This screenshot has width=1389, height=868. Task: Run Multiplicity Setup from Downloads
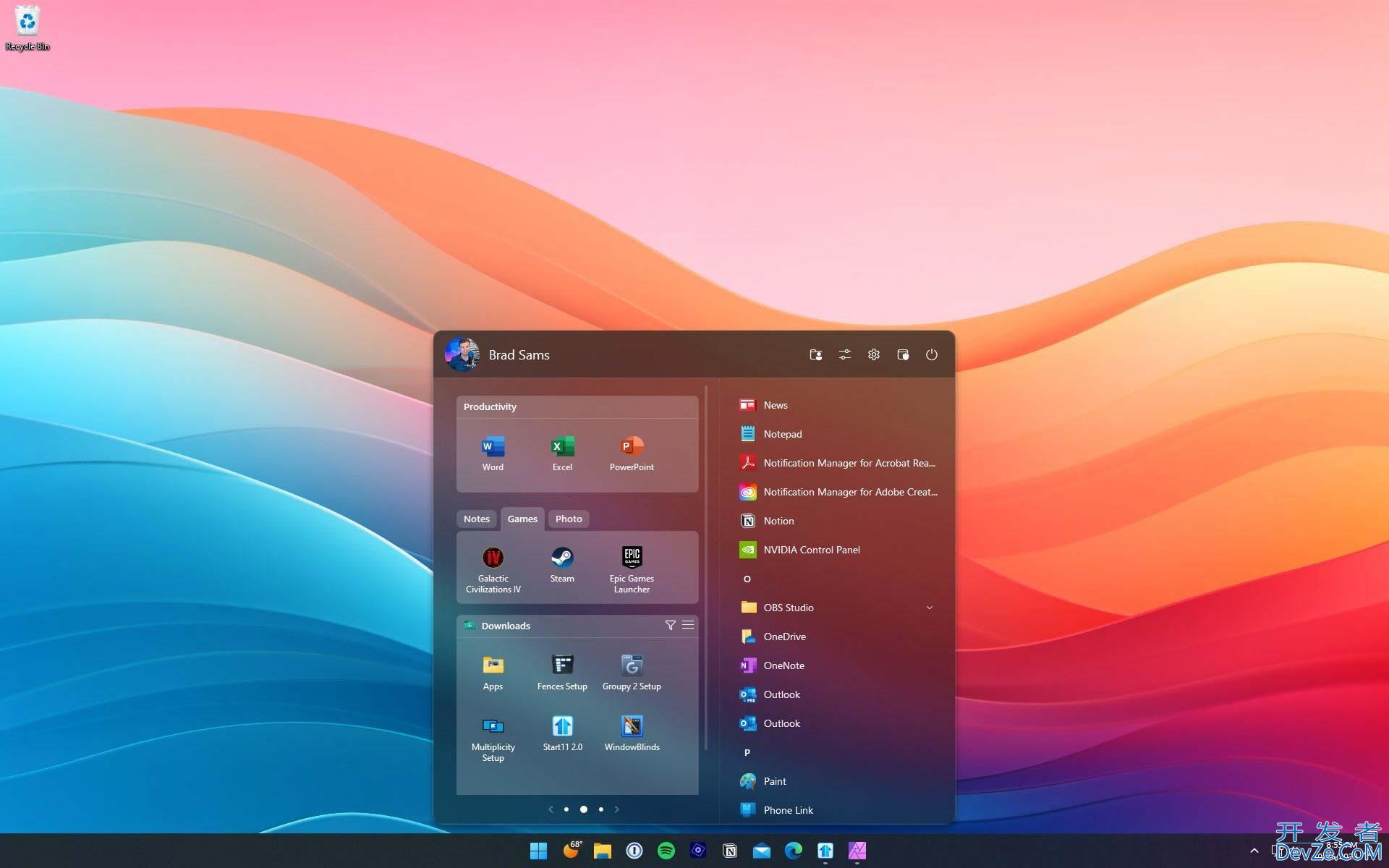[x=493, y=739]
